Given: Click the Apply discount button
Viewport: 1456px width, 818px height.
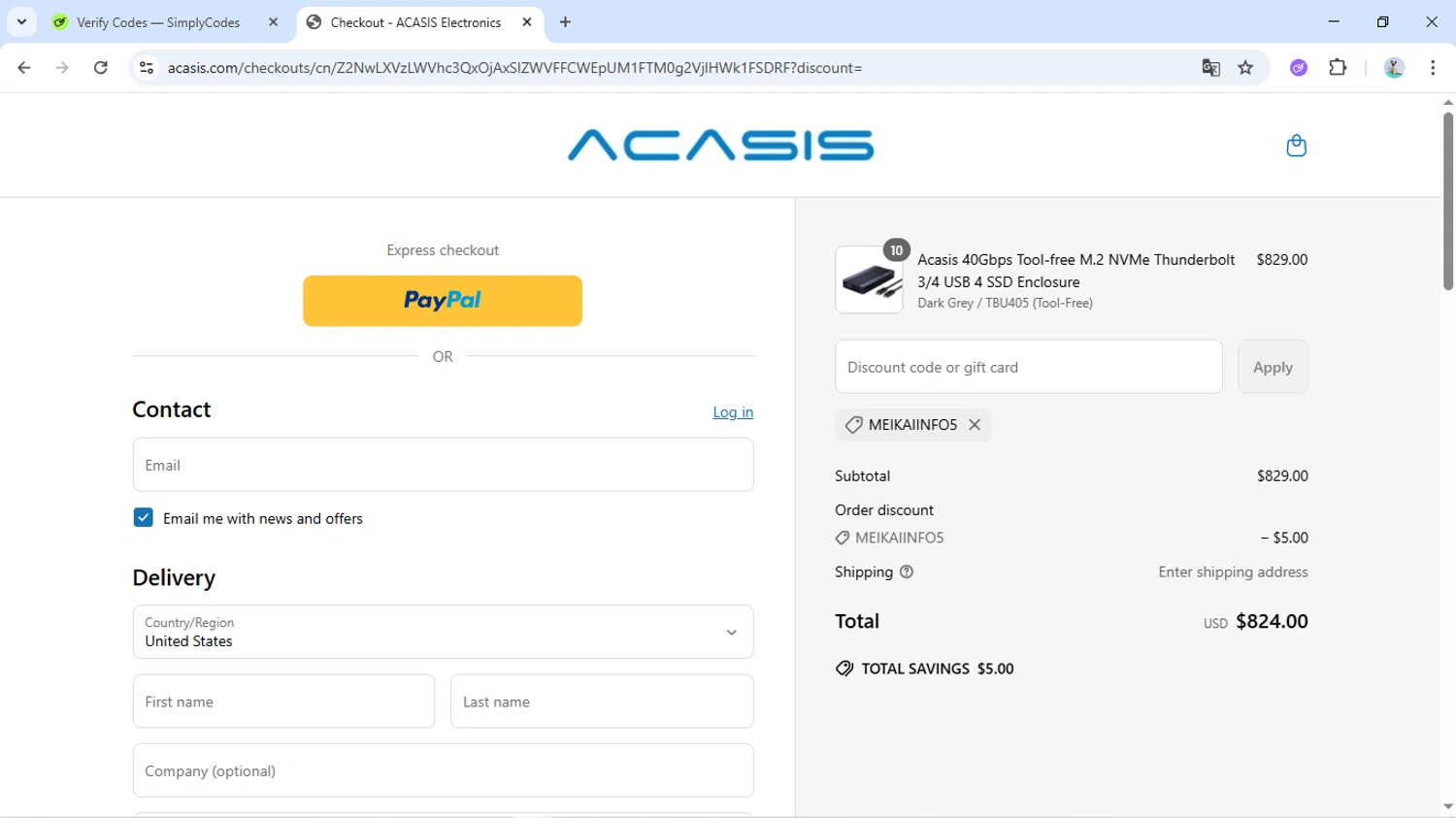Looking at the screenshot, I should click(1273, 367).
